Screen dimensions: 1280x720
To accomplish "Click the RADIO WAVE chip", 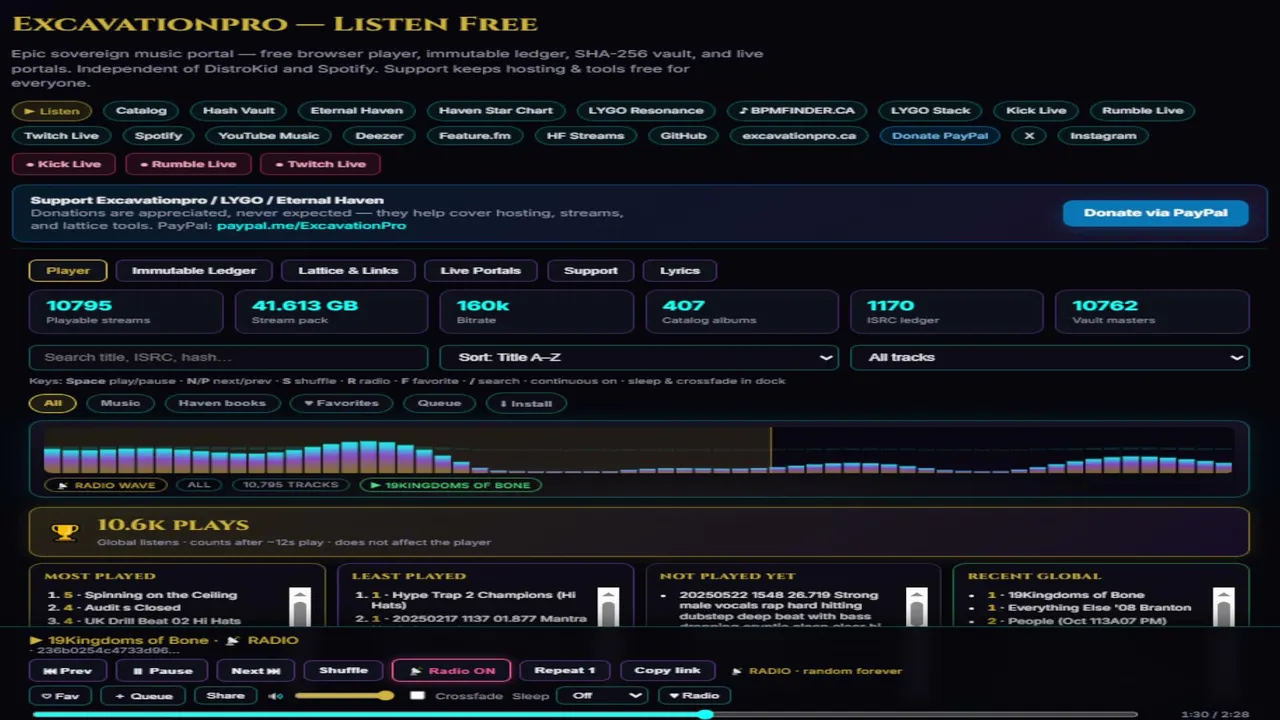I will click(x=105, y=485).
